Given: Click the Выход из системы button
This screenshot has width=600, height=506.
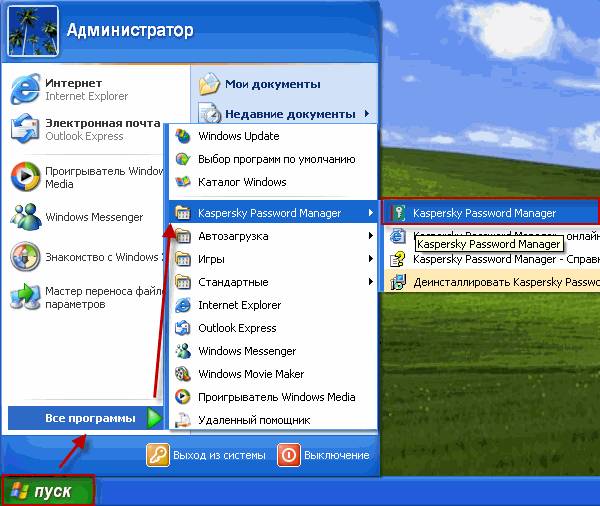Looking at the screenshot, I should coord(206,455).
